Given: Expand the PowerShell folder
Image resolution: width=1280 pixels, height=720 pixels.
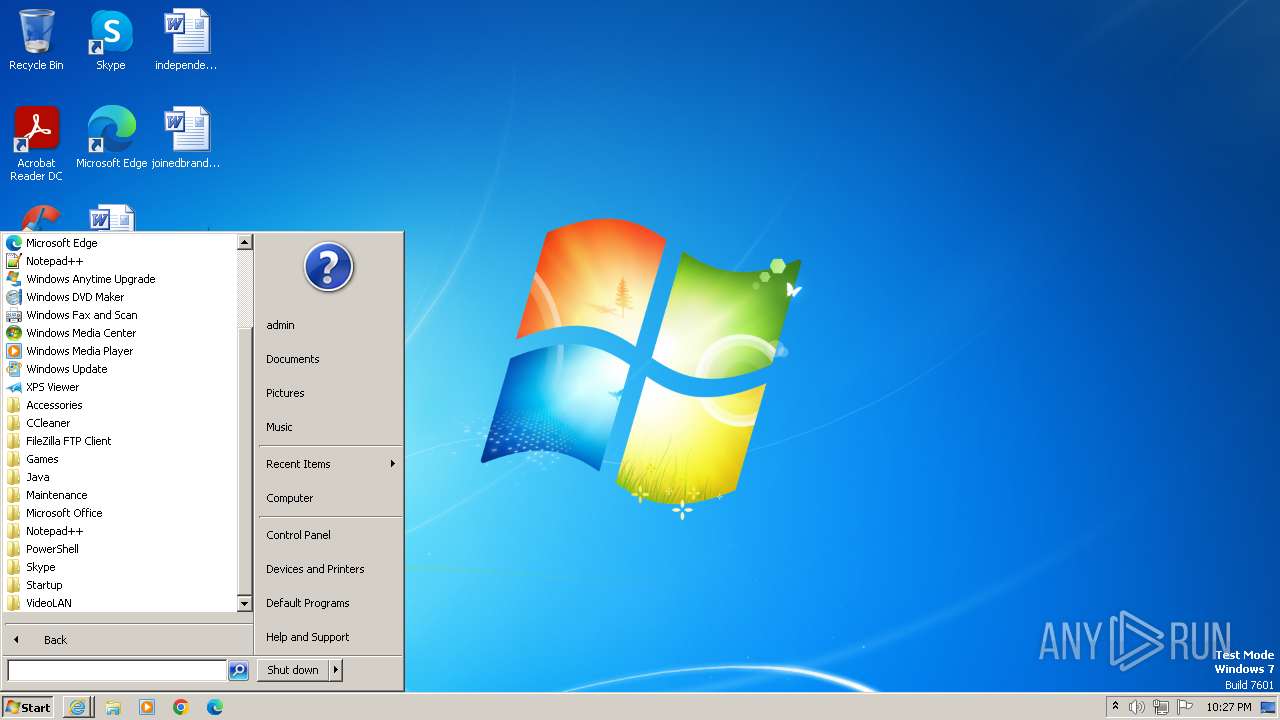Looking at the screenshot, I should pos(120,549).
